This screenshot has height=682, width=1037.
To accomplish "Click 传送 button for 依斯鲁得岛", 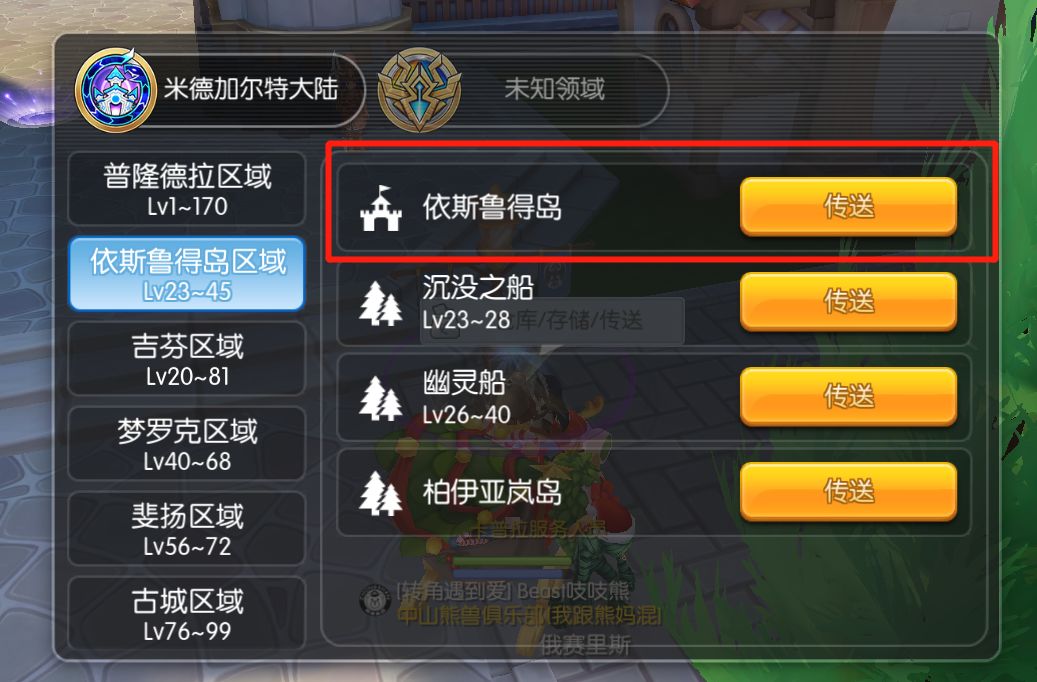I will coord(848,206).
